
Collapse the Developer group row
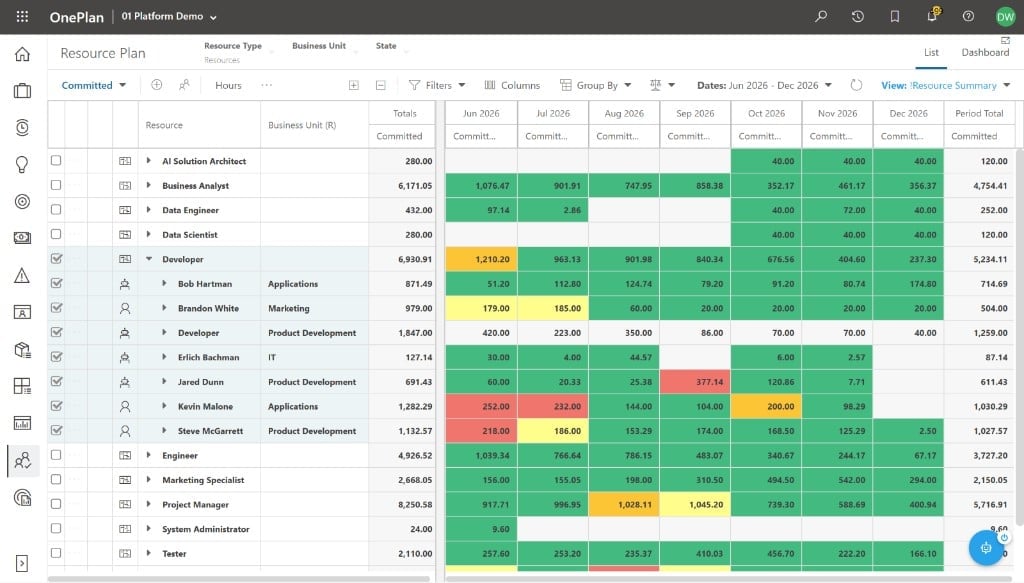coord(149,259)
